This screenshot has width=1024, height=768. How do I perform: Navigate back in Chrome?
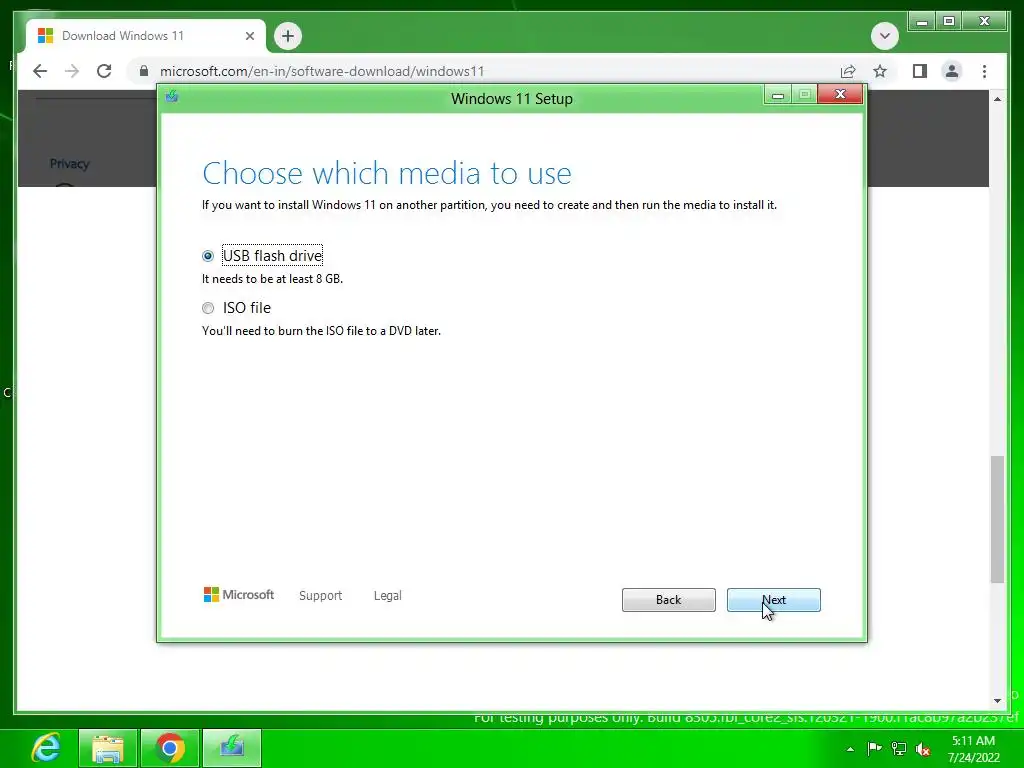(40, 71)
